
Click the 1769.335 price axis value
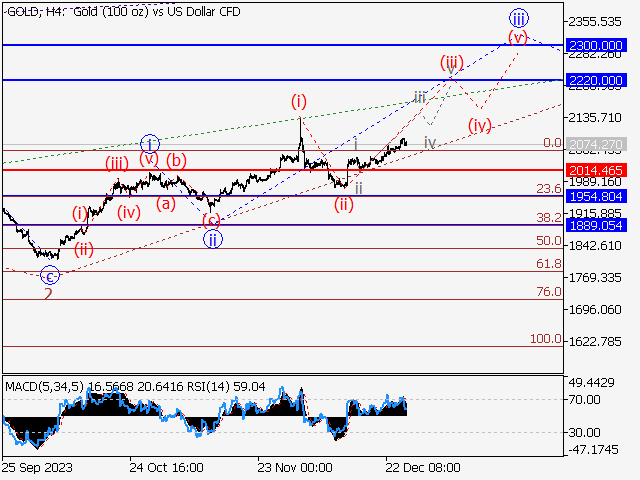tap(595, 278)
